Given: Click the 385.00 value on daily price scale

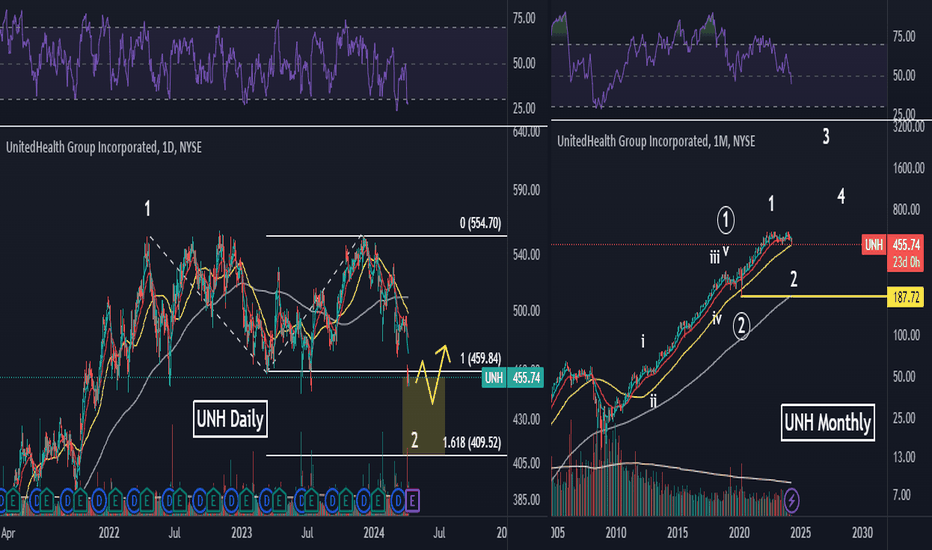Looking at the screenshot, I should [x=526, y=500].
